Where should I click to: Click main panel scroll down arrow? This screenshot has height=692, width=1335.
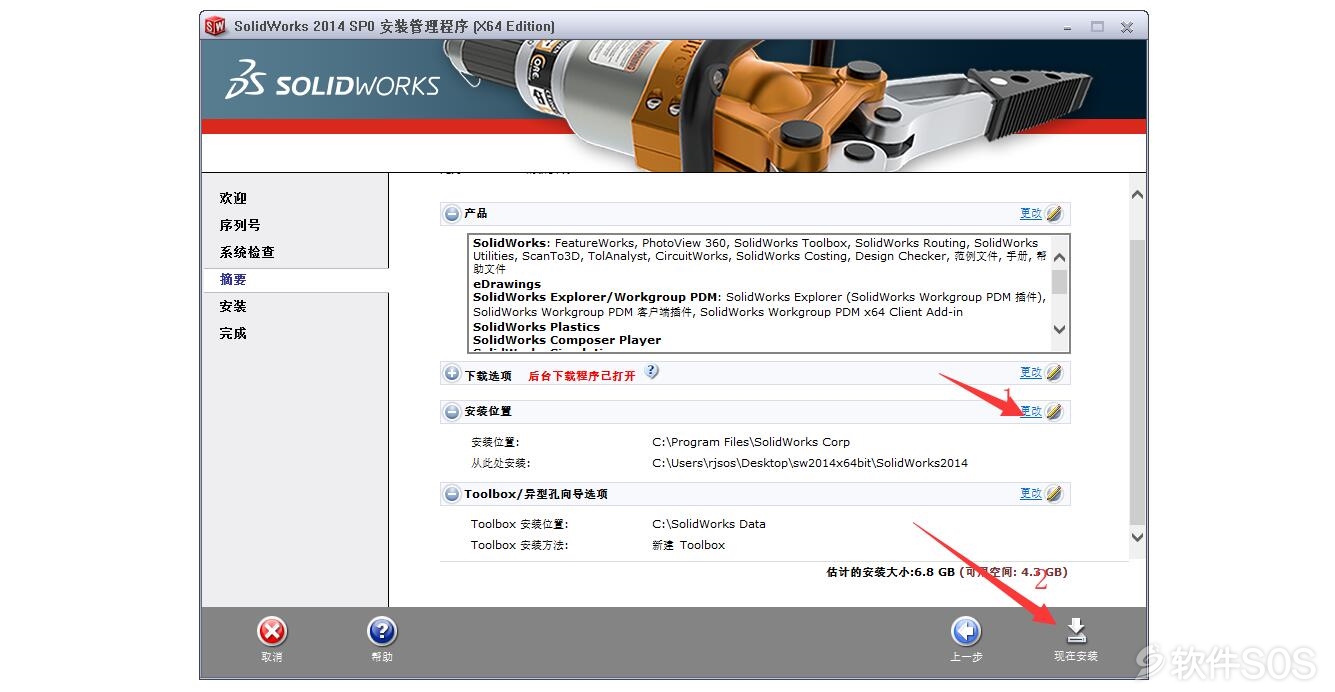tap(1137, 537)
